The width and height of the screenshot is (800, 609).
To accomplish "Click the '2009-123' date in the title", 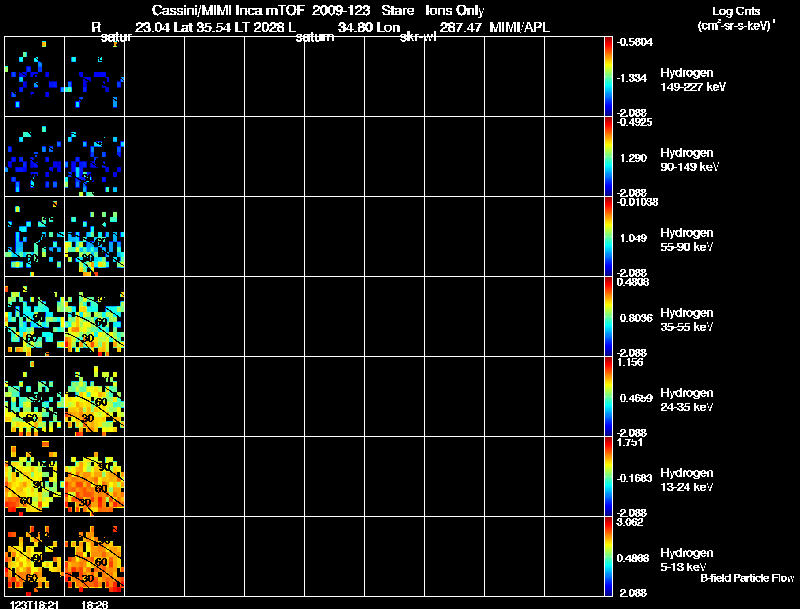I will pyautogui.click(x=341, y=10).
